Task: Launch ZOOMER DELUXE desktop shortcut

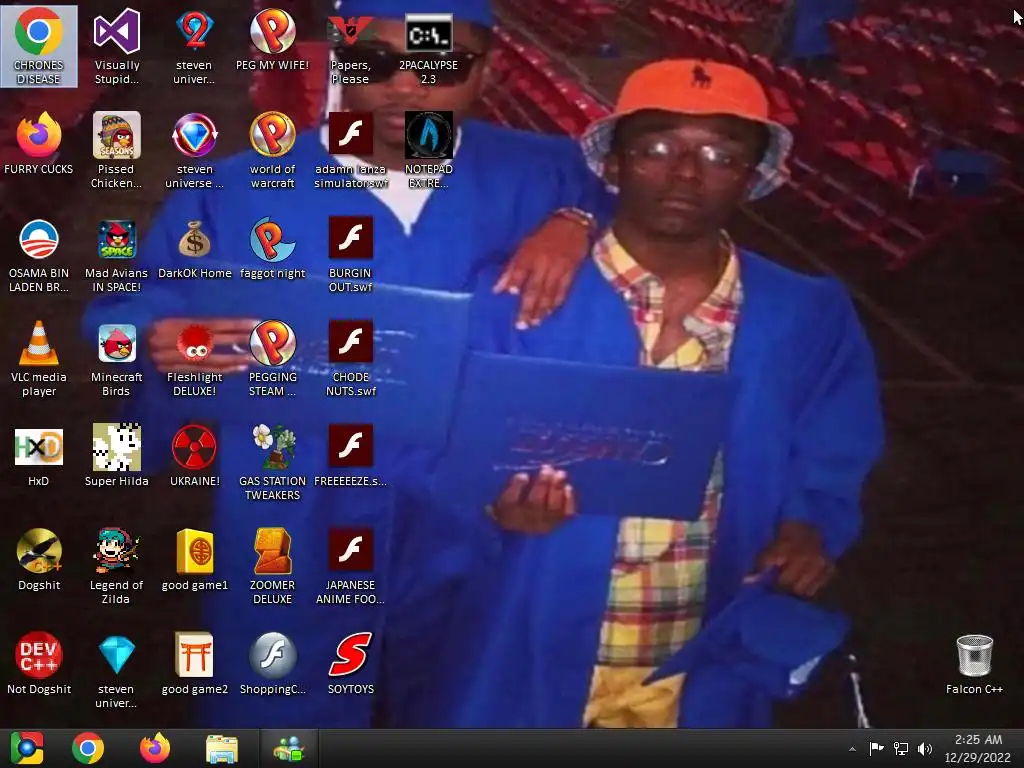Action: pos(272,566)
